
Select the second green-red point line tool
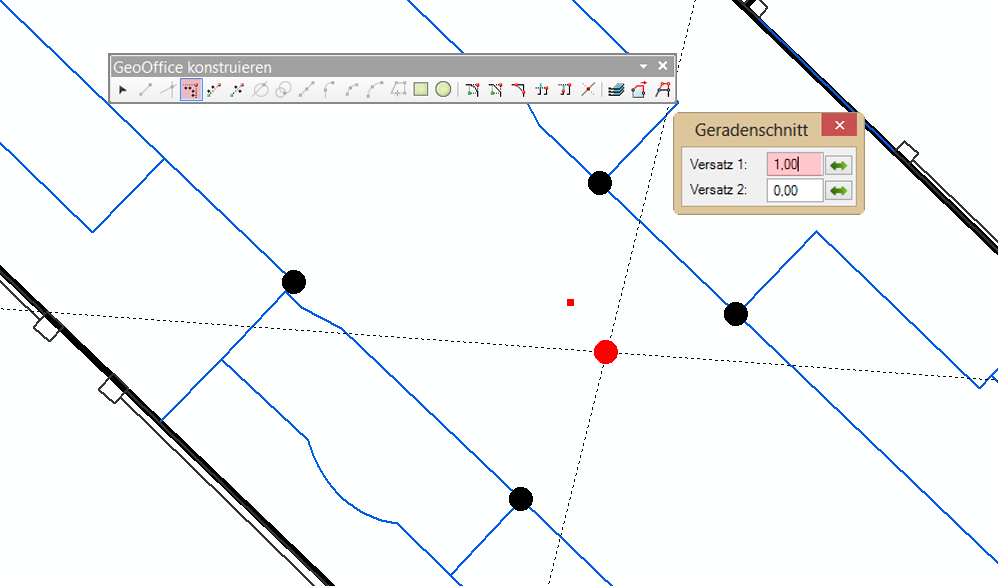[x=237, y=90]
